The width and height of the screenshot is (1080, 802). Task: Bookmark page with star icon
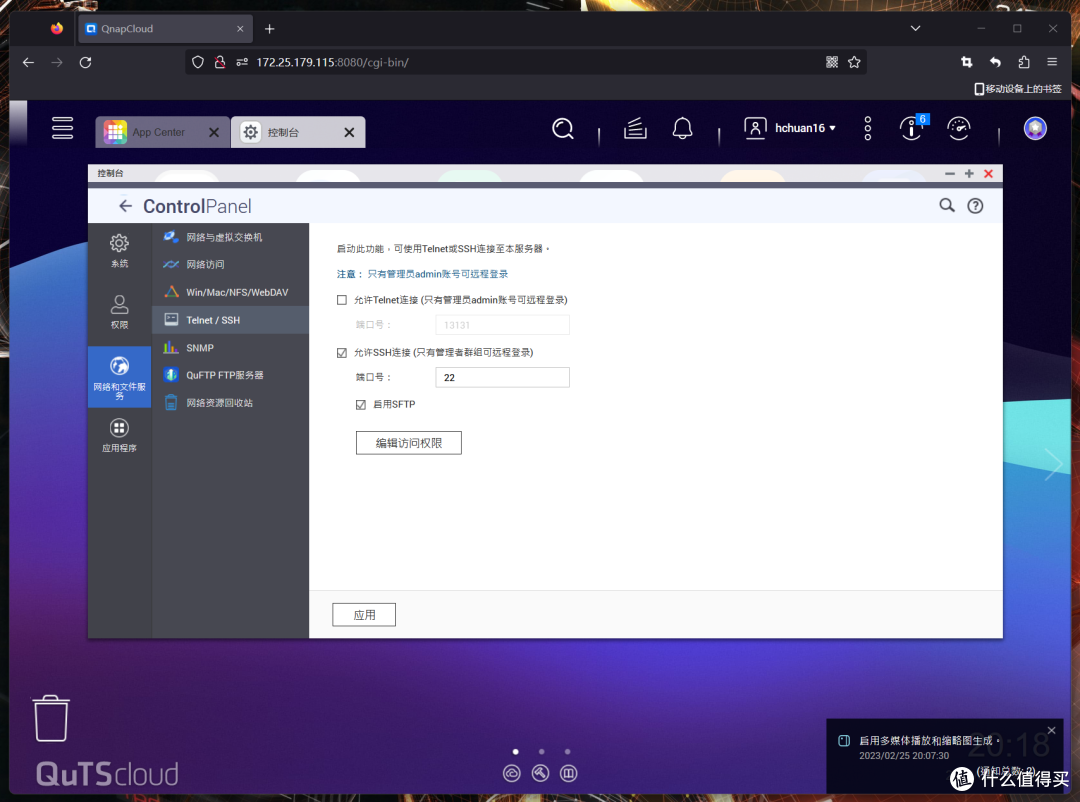point(854,62)
